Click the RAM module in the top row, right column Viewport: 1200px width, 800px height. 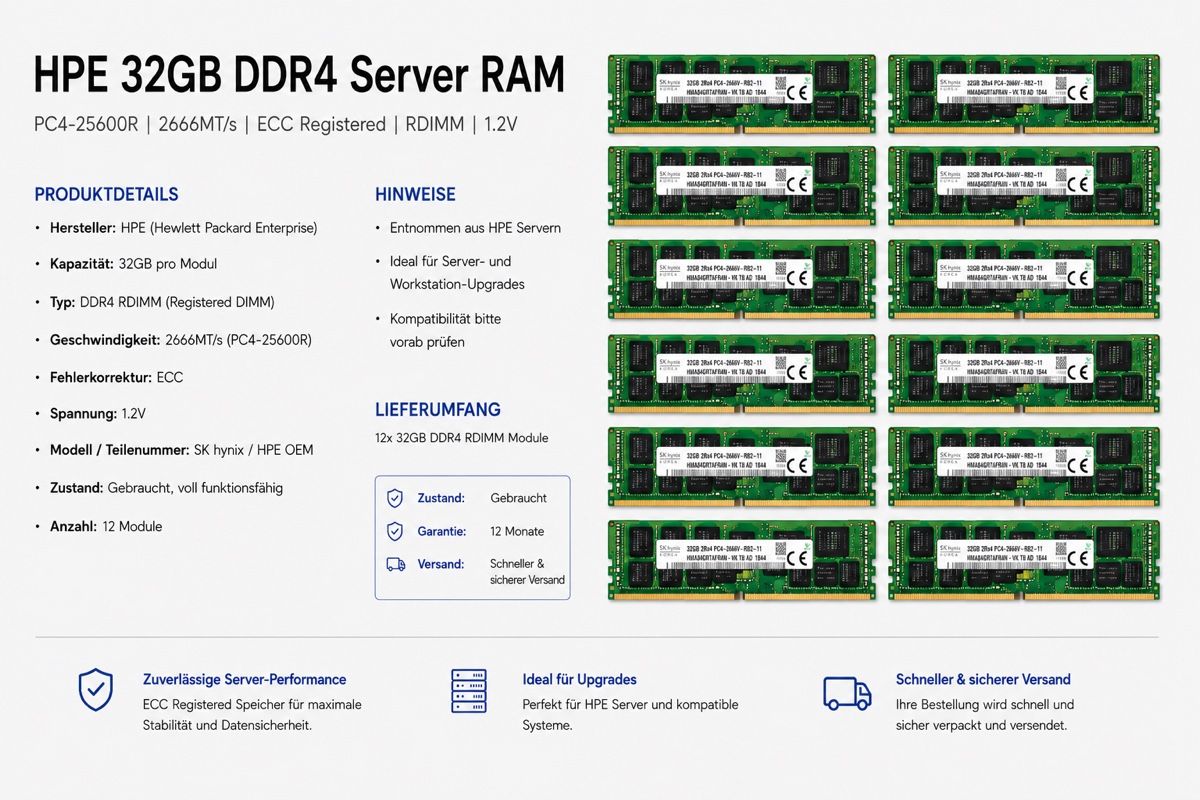(x=1024, y=94)
